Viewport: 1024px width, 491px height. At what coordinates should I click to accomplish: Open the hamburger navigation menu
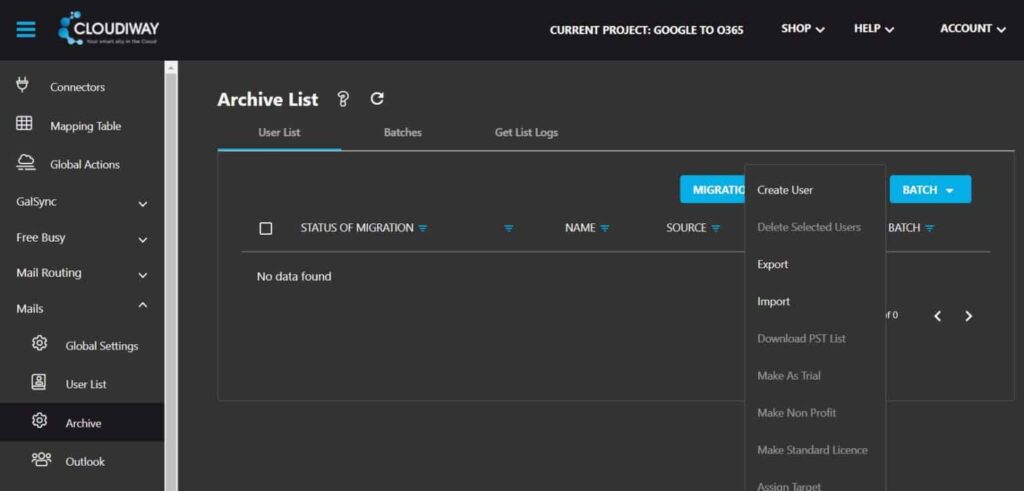(x=25, y=30)
